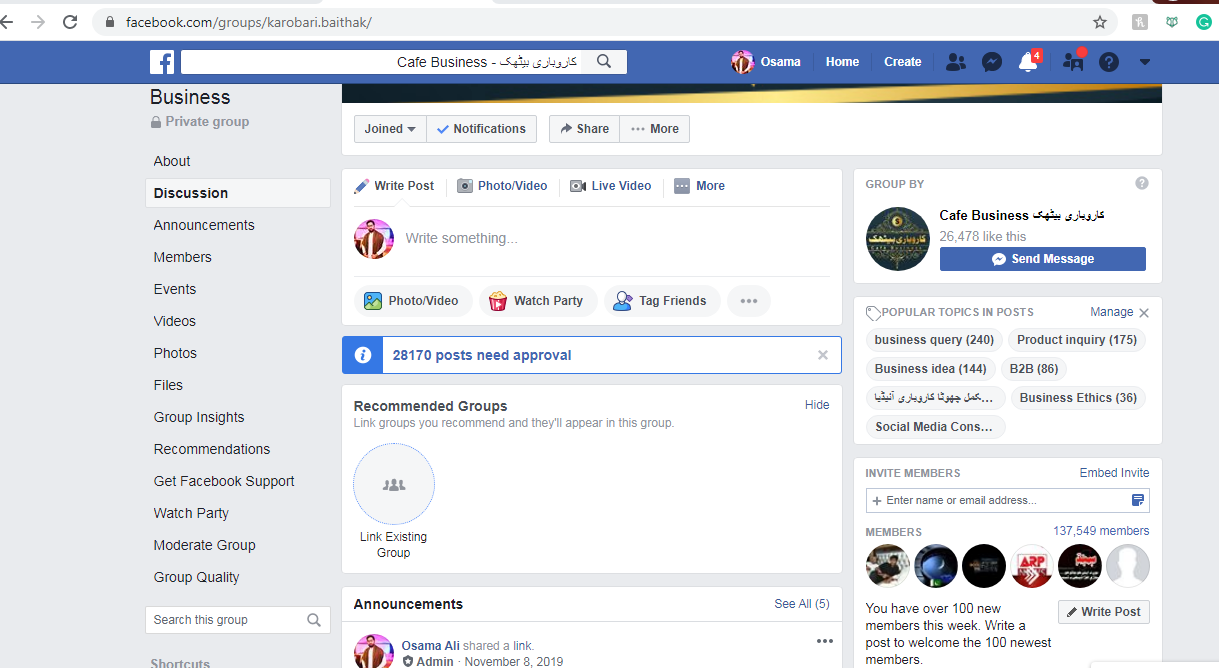1219x668 pixels.
Task: Open Group Insights in sidebar
Action: click(199, 417)
